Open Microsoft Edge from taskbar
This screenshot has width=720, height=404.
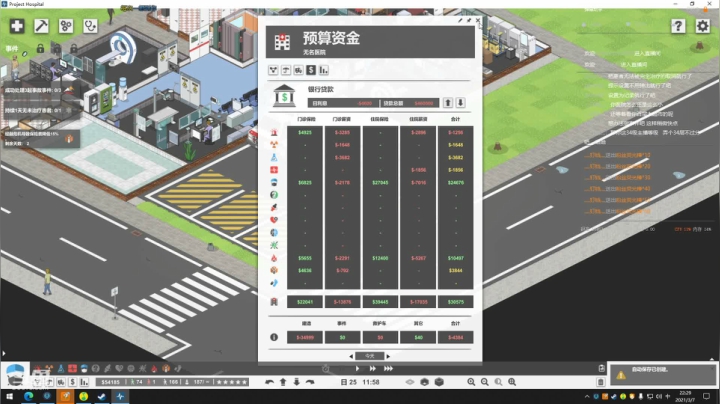coord(28,396)
